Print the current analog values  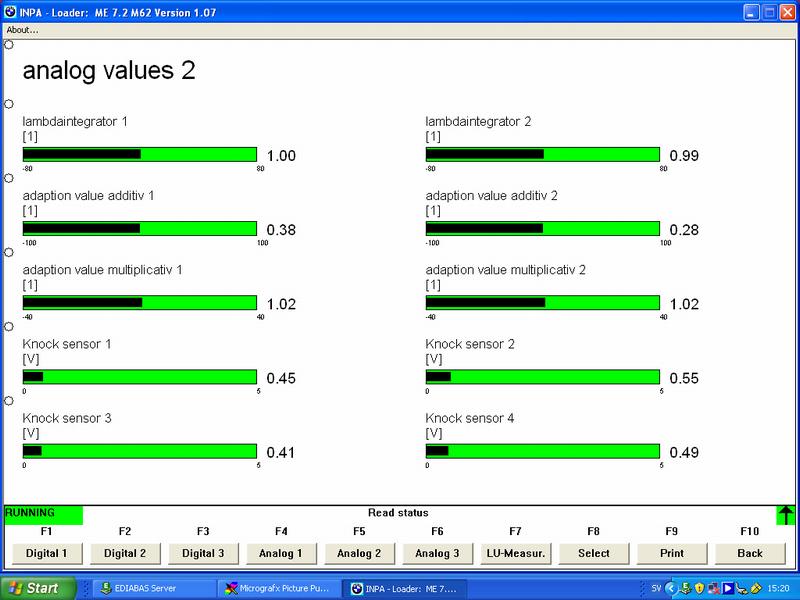click(x=671, y=552)
